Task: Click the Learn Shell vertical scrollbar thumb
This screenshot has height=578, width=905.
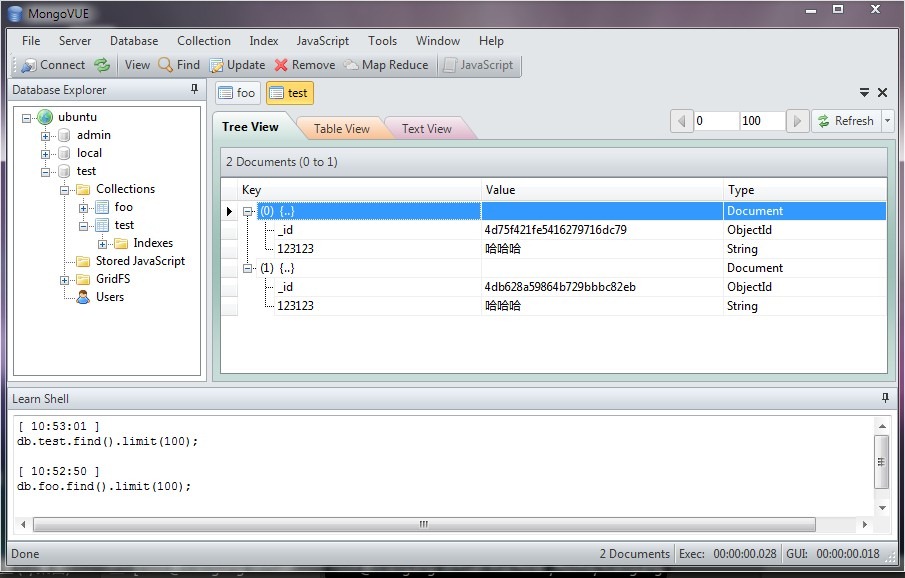Action: [x=881, y=462]
